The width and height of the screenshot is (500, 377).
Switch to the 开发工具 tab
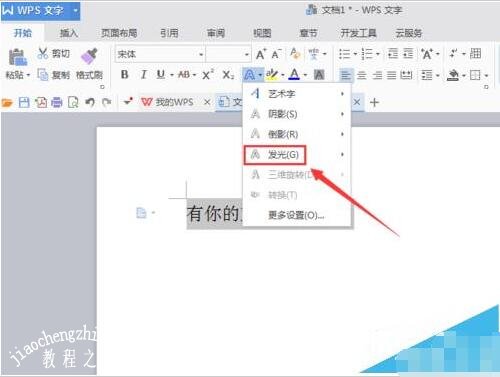click(358, 33)
